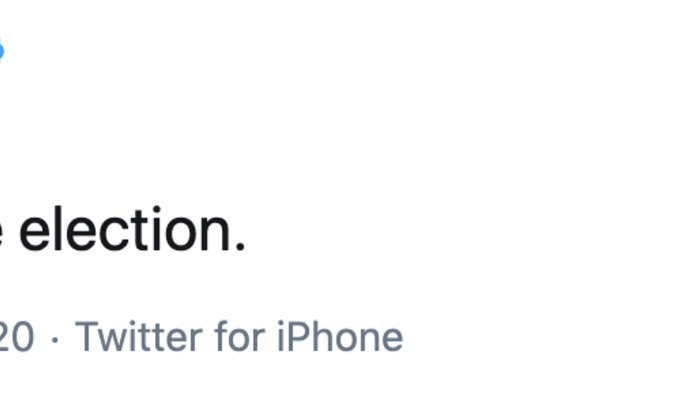Screen dimensions: 700x400
Task: Click the word "Twitter" in the source label
Action: click(x=139, y=338)
